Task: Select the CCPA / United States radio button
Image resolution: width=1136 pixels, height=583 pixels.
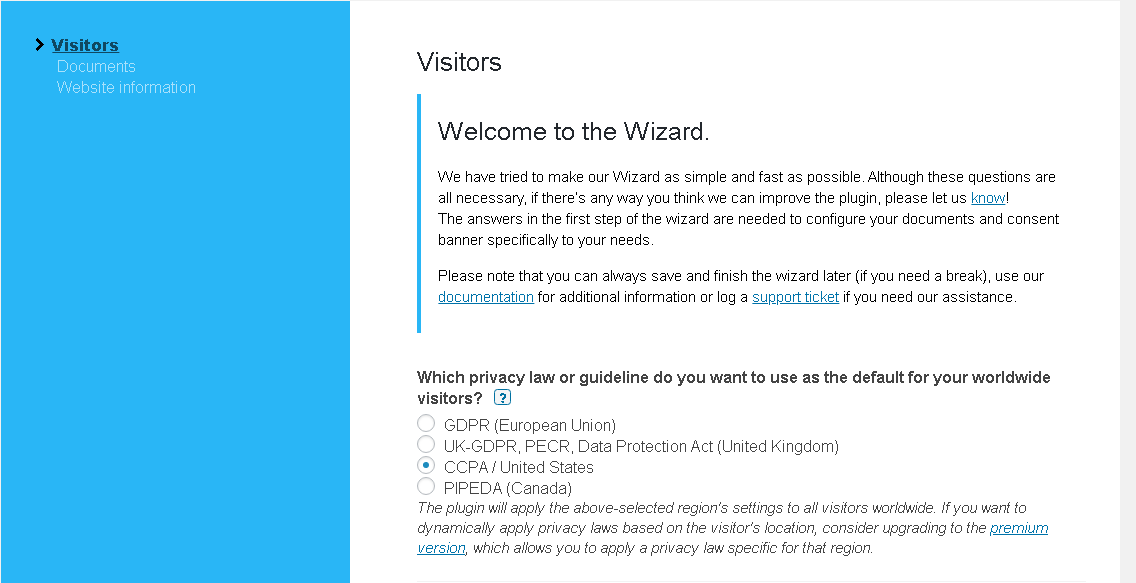Action: (x=426, y=465)
